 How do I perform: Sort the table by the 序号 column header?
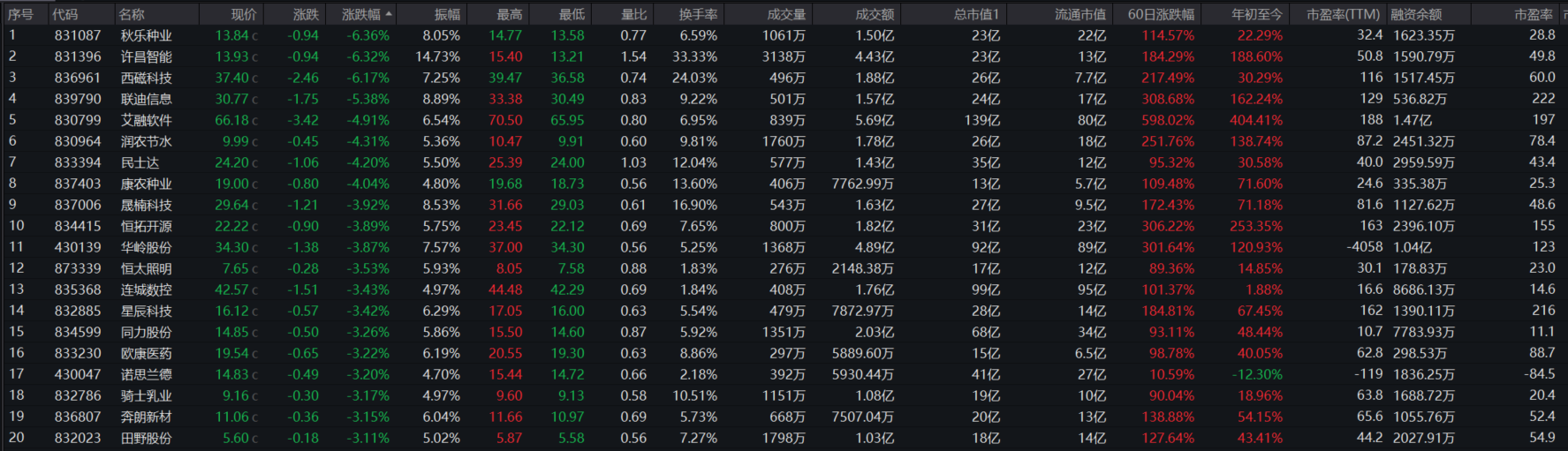20,14
